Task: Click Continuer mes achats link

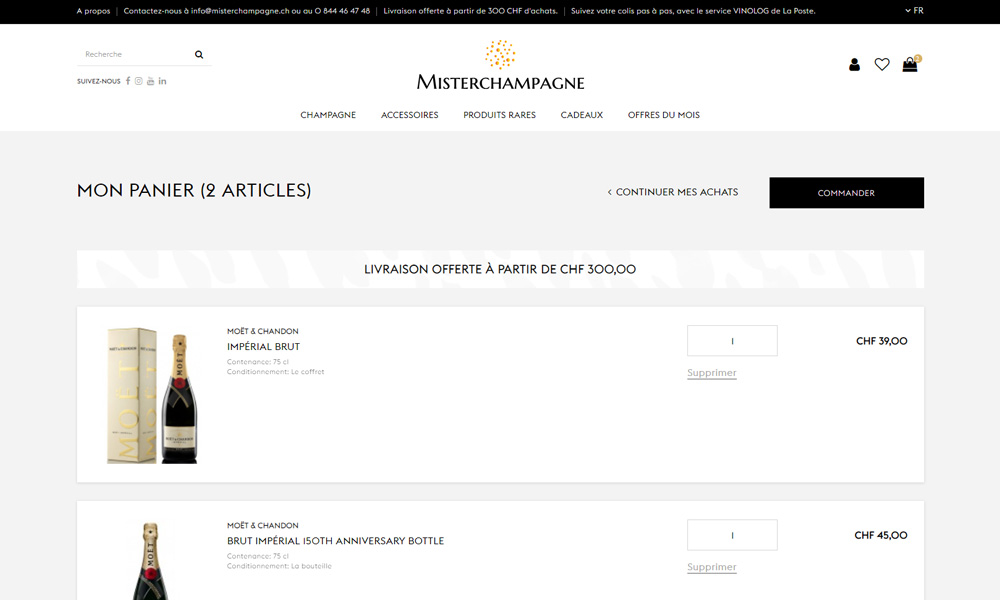Action: (x=673, y=192)
